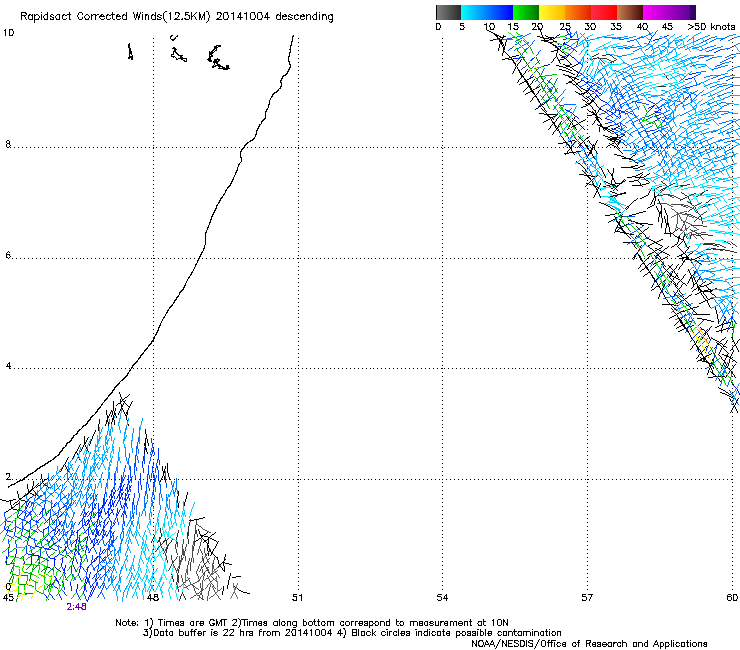Click the purple '2:48' swath time label

point(76,607)
